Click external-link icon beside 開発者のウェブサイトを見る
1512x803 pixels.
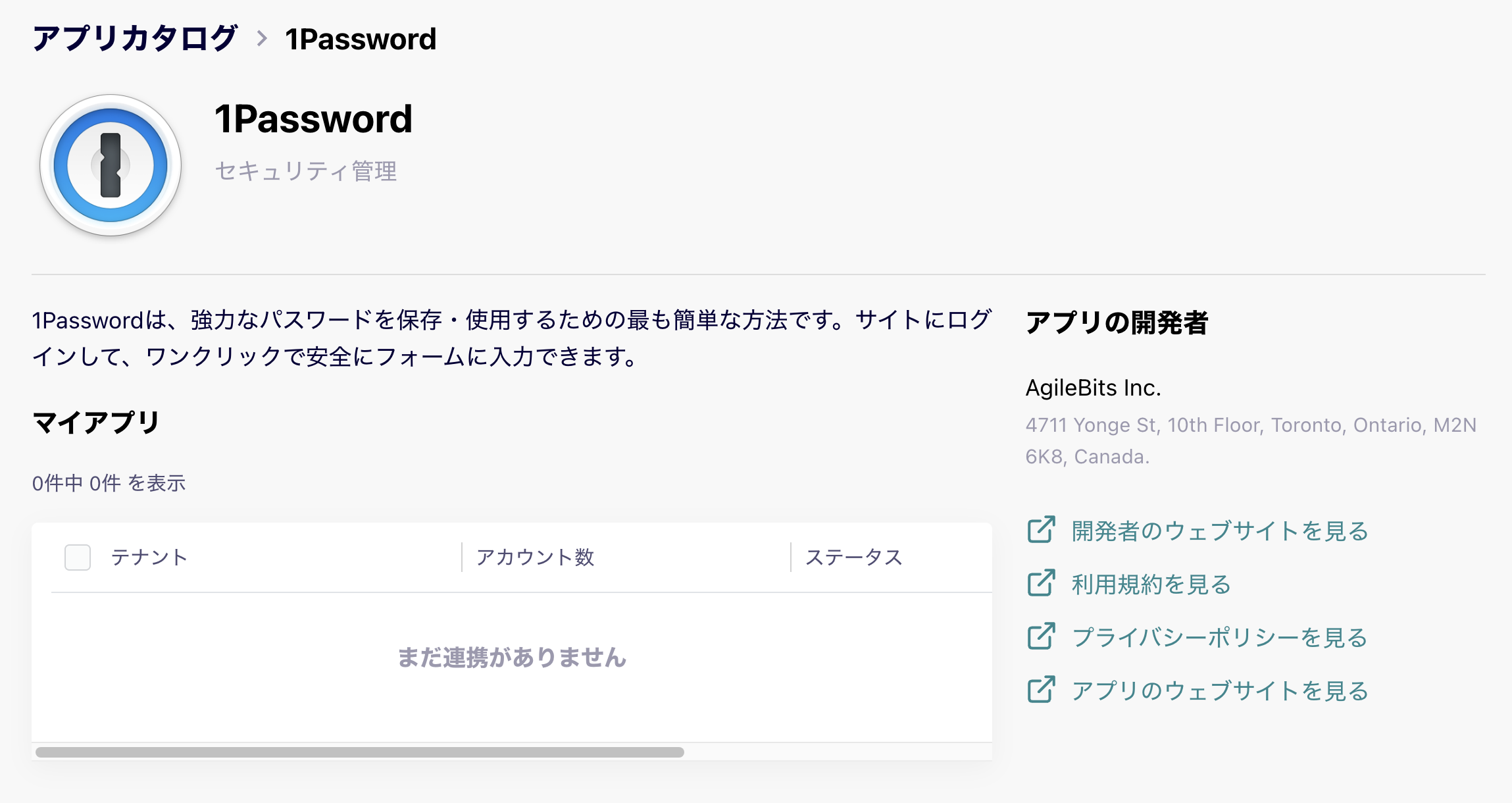(x=1042, y=530)
